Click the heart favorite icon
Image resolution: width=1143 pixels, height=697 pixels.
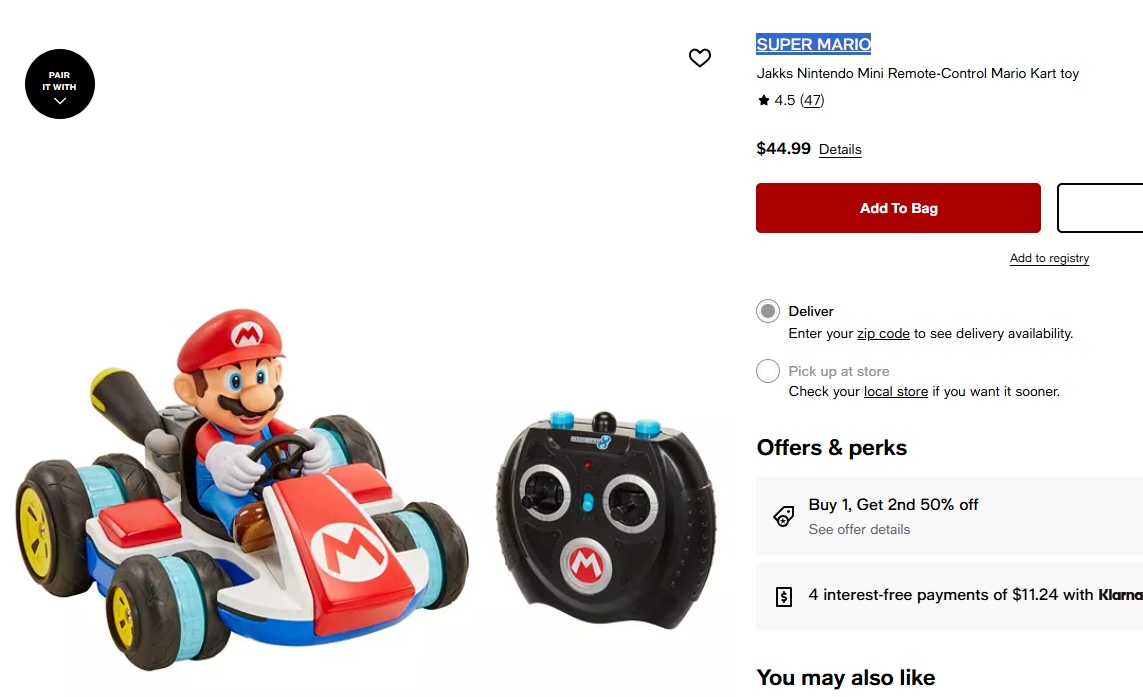click(x=700, y=58)
